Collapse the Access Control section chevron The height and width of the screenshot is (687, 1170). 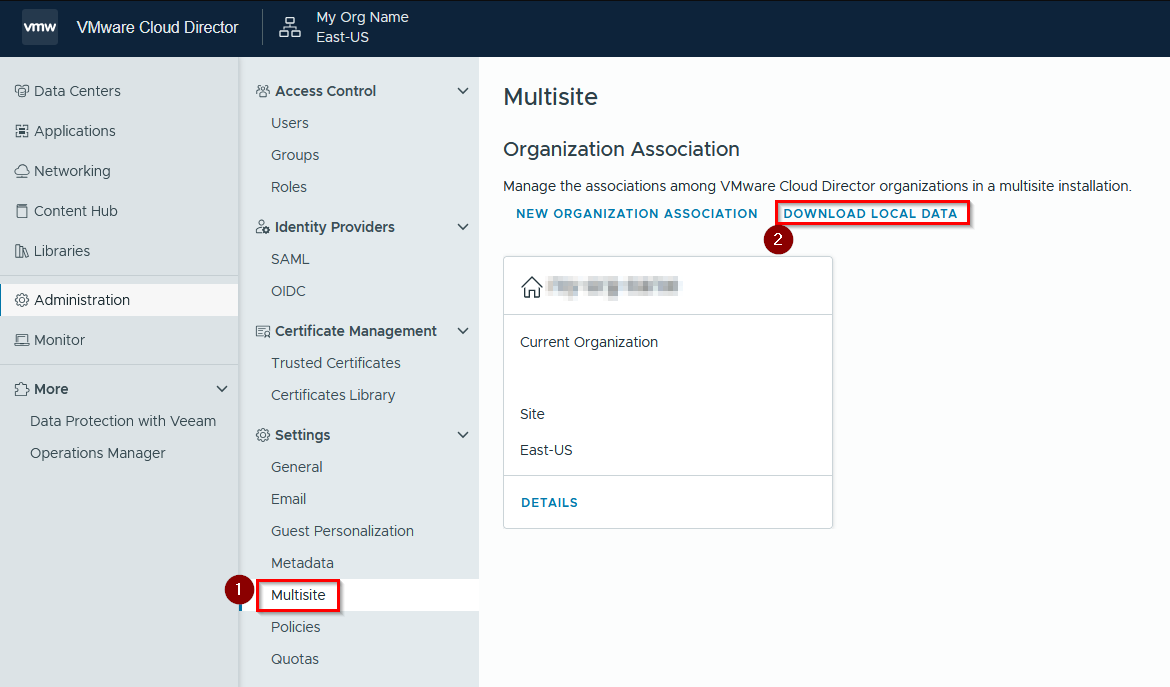pyautogui.click(x=463, y=91)
